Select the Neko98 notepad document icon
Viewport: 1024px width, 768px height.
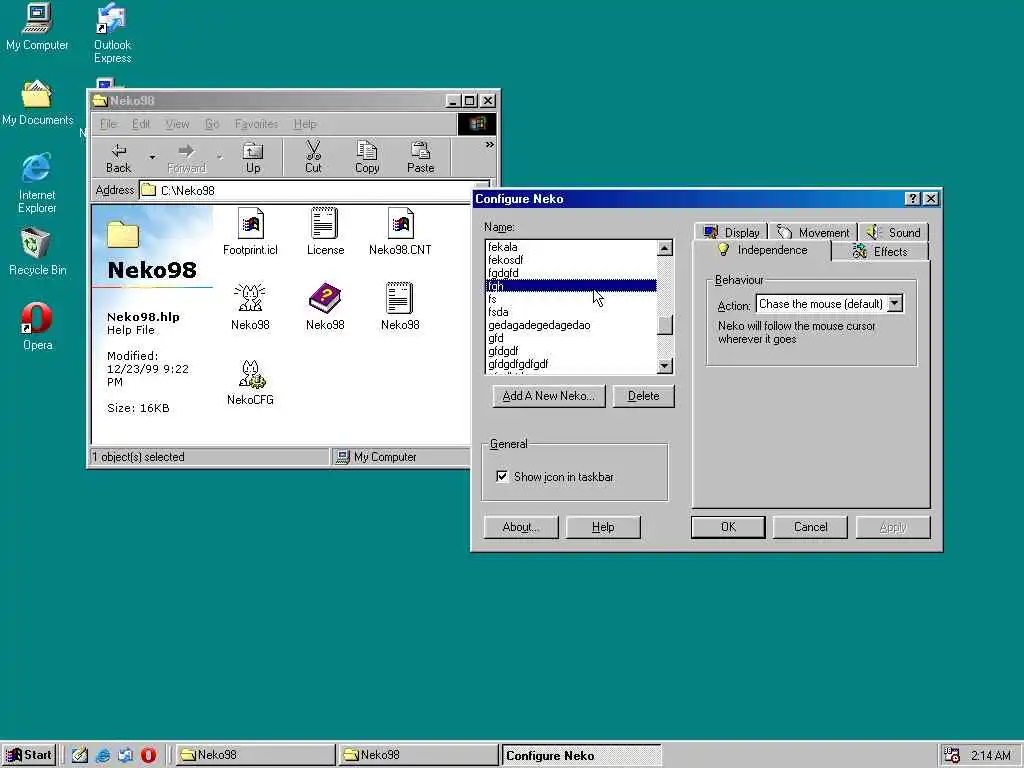pyautogui.click(x=399, y=298)
